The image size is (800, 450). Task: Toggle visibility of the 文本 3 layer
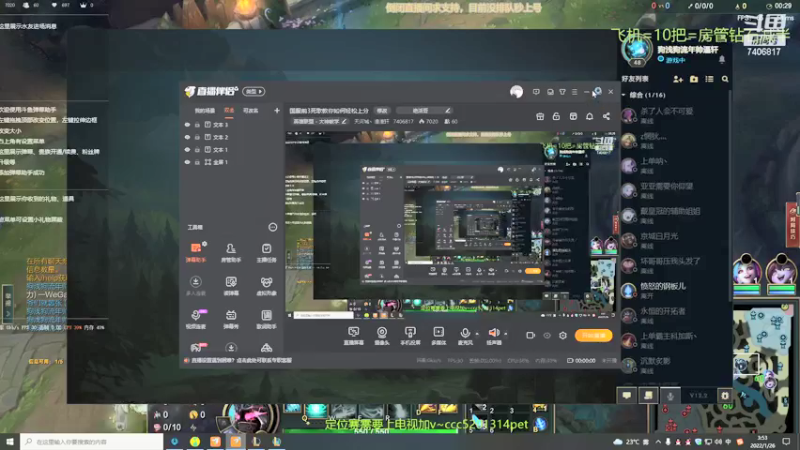187,124
